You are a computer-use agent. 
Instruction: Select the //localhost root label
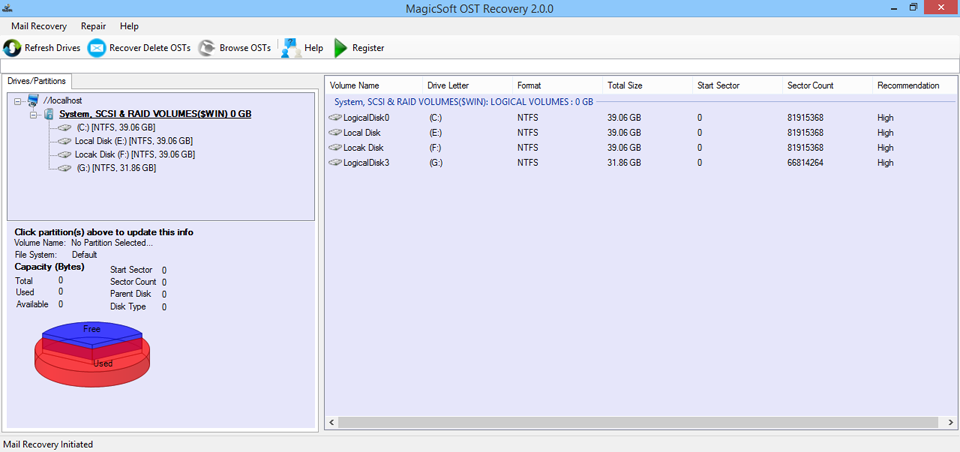[62, 100]
